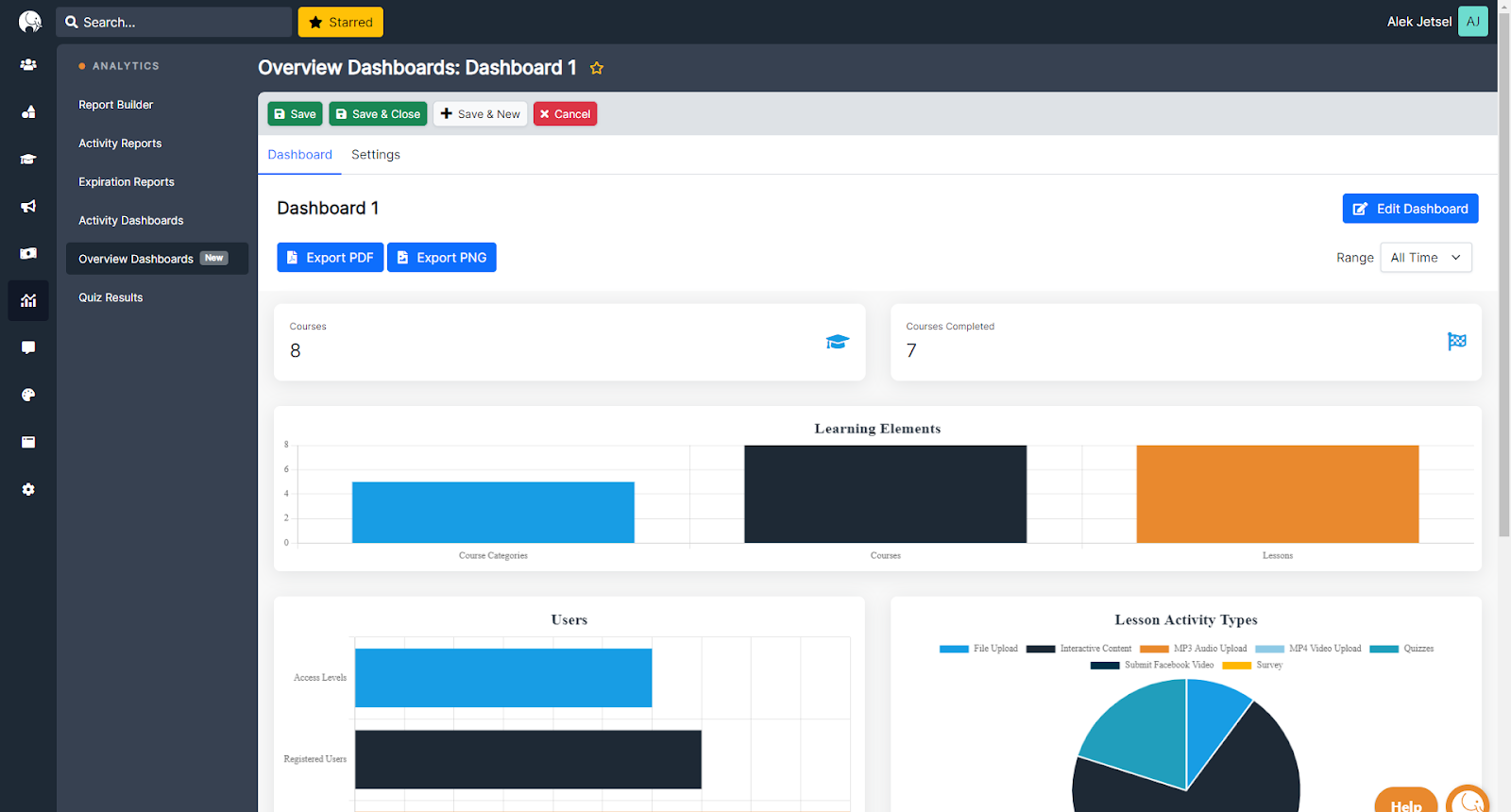Focus the Search field
This screenshot has height=812, width=1511.
tap(174, 22)
